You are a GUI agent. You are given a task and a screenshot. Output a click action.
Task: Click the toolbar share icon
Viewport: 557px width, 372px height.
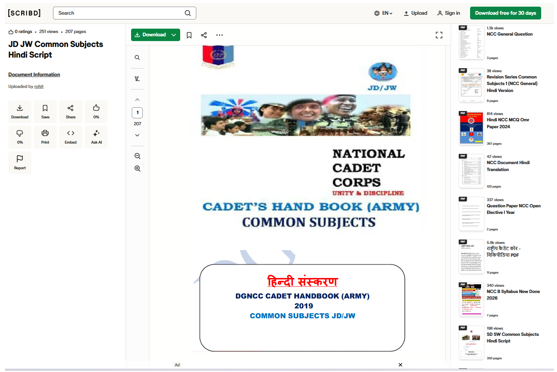(204, 35)
